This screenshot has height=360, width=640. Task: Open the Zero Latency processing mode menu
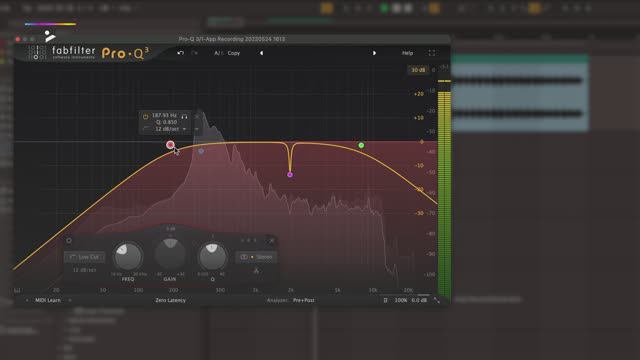point(170,300)
